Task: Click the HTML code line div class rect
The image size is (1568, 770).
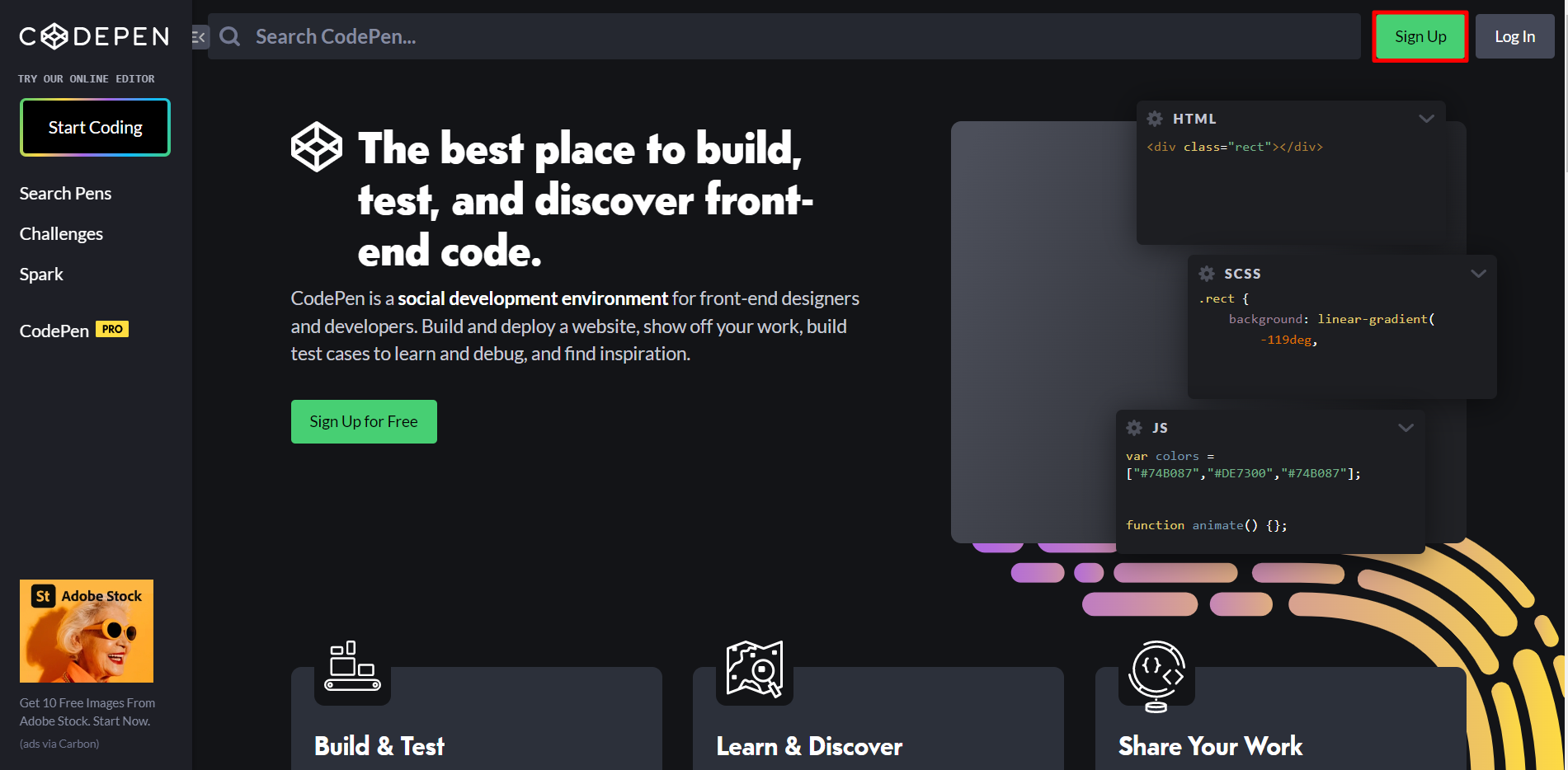Action: (x=1235, y=147)
